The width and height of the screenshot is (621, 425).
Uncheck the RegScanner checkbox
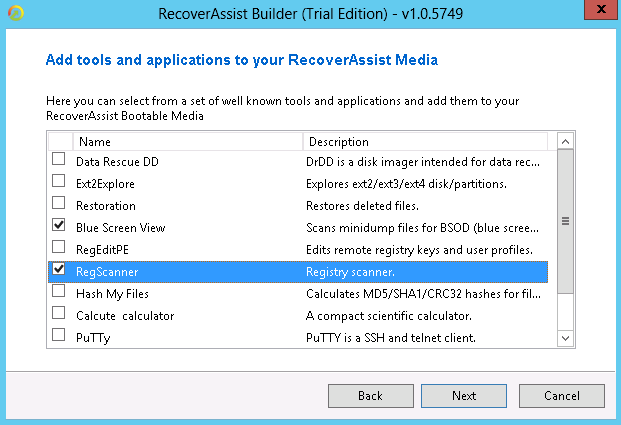pos(59,270)
